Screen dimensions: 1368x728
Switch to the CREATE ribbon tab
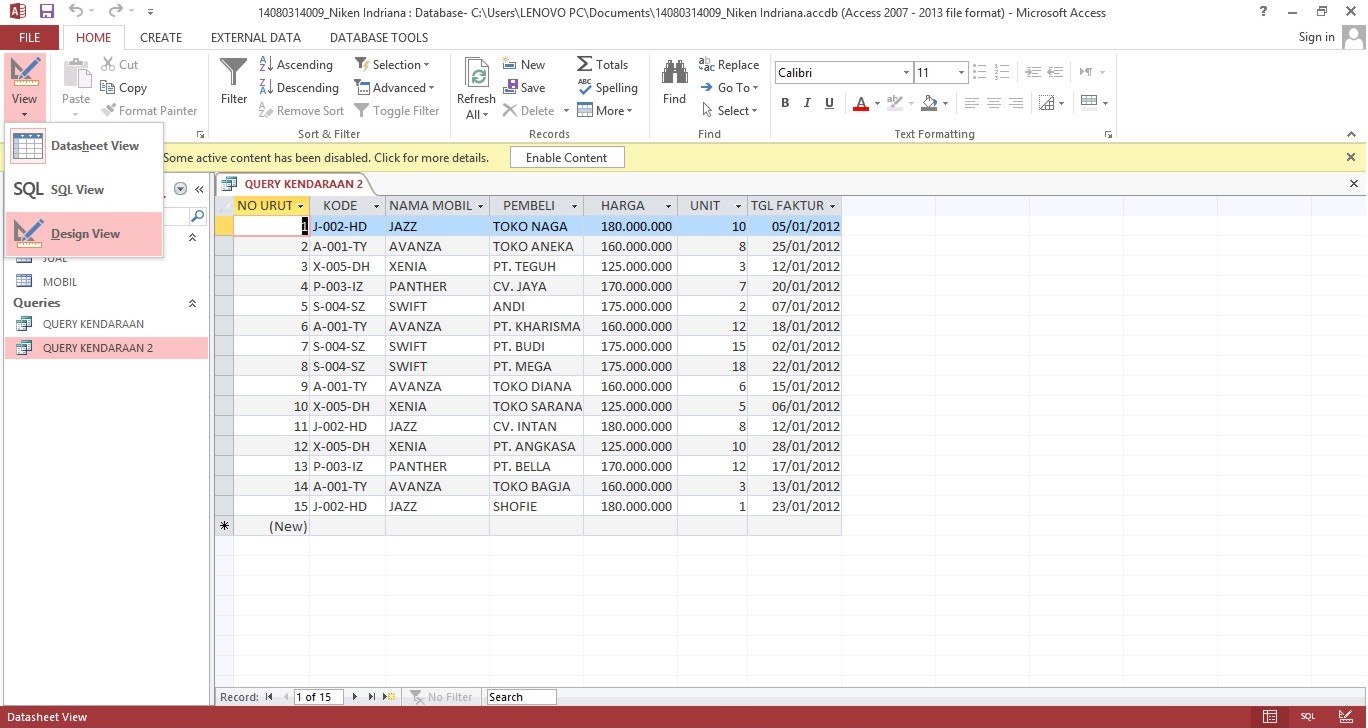point(161,37)
